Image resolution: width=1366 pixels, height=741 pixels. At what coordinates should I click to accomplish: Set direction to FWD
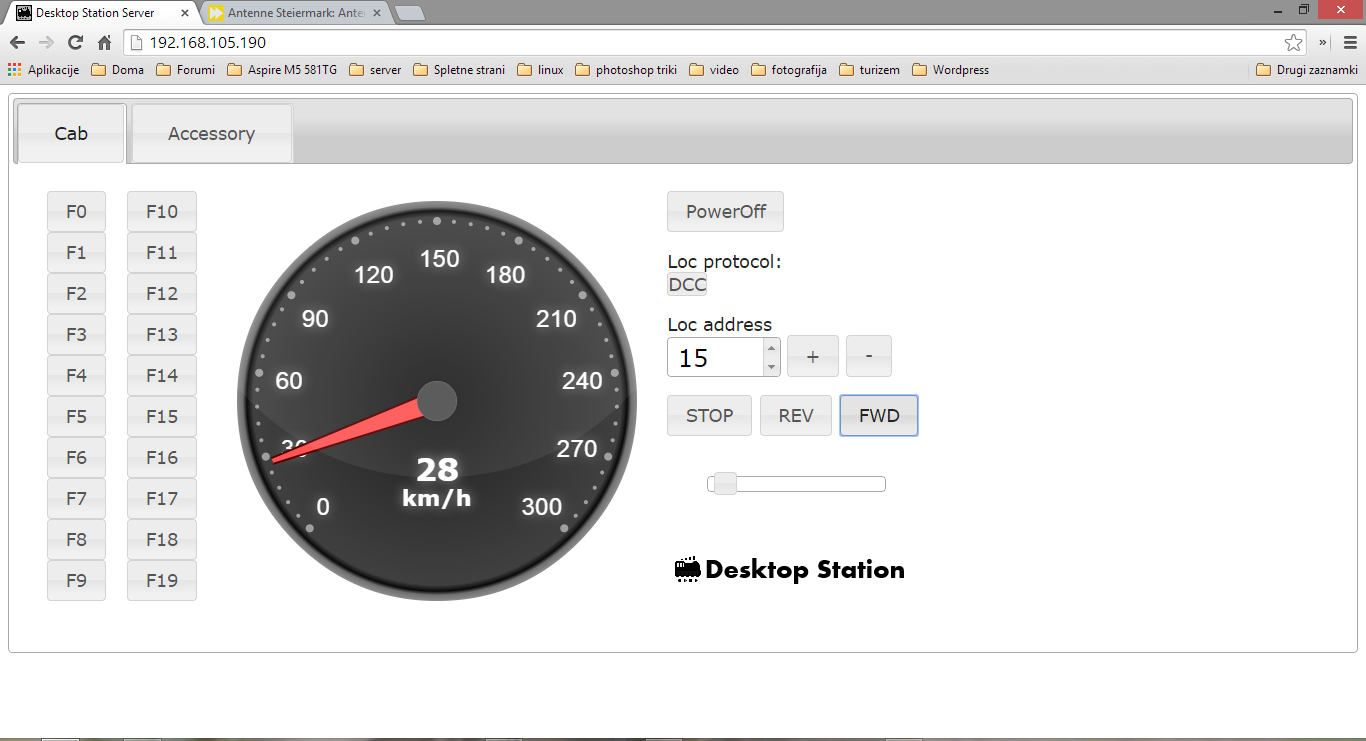pyautogui.click(x=879, y=416)
